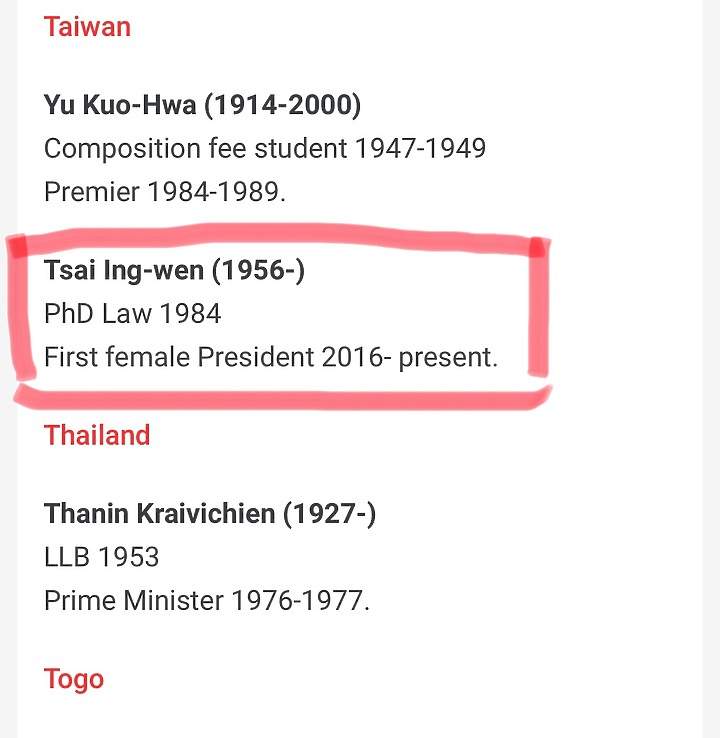Click the birth year (1956-) beside Tsai Ing-wen

pos(258,270)
